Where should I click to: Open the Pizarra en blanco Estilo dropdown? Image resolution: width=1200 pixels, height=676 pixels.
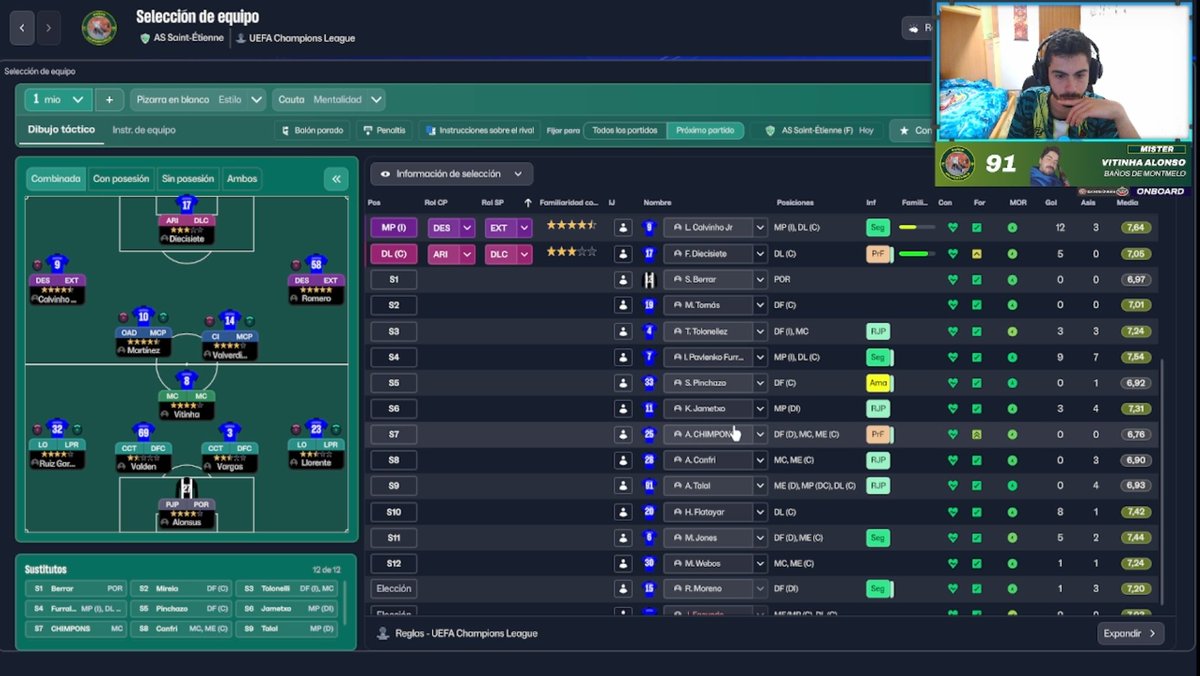click(x=198, y=100)
